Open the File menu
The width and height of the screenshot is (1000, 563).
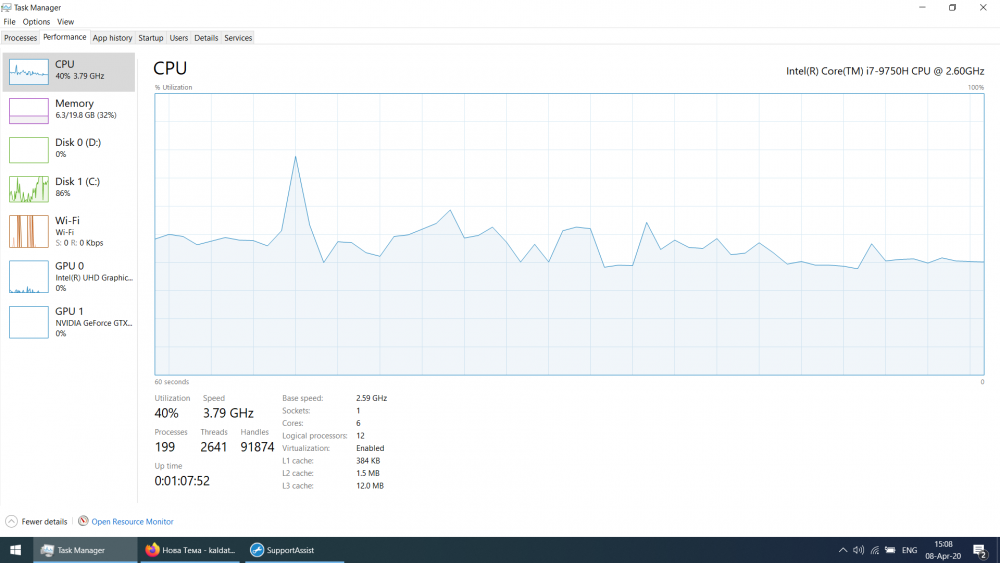[x=10, y=22]
